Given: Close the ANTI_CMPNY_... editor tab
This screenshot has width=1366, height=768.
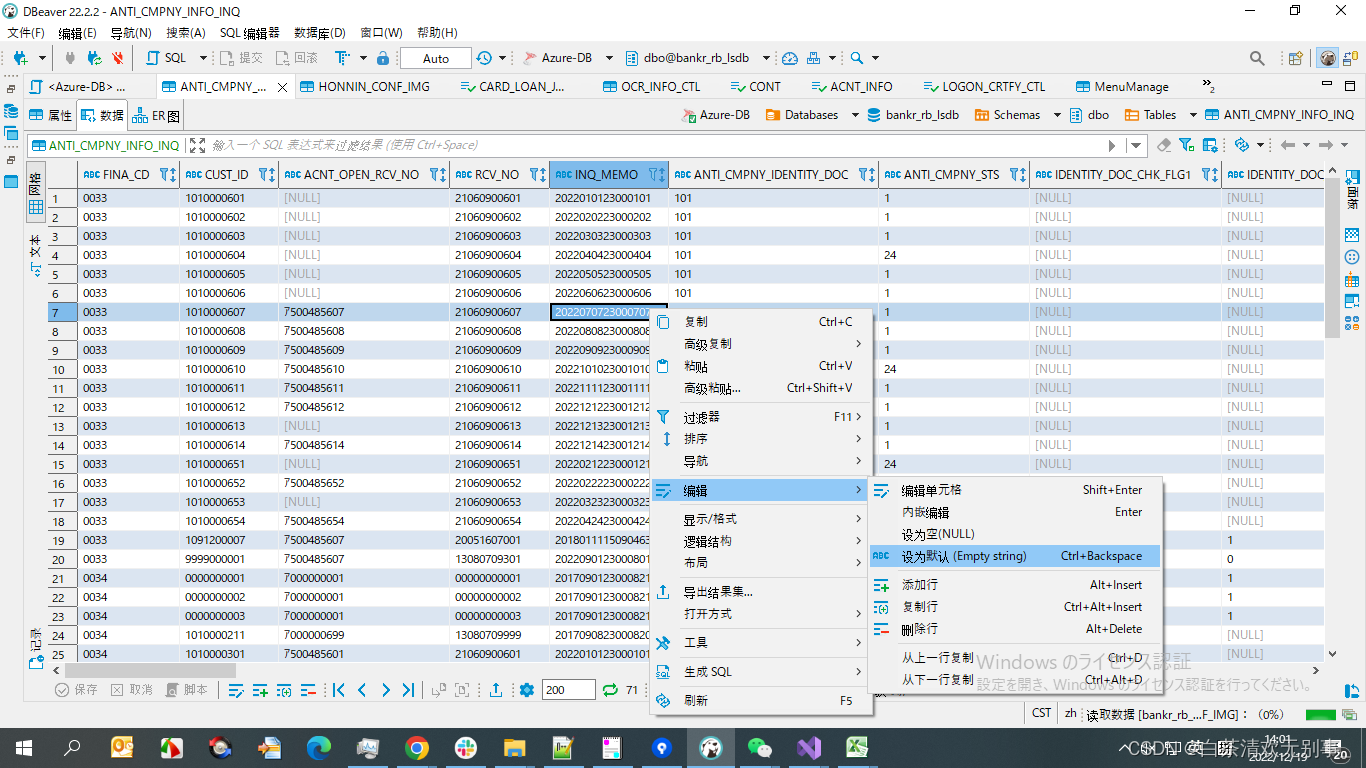Looking at the screenshot, I should pos(282,87).
